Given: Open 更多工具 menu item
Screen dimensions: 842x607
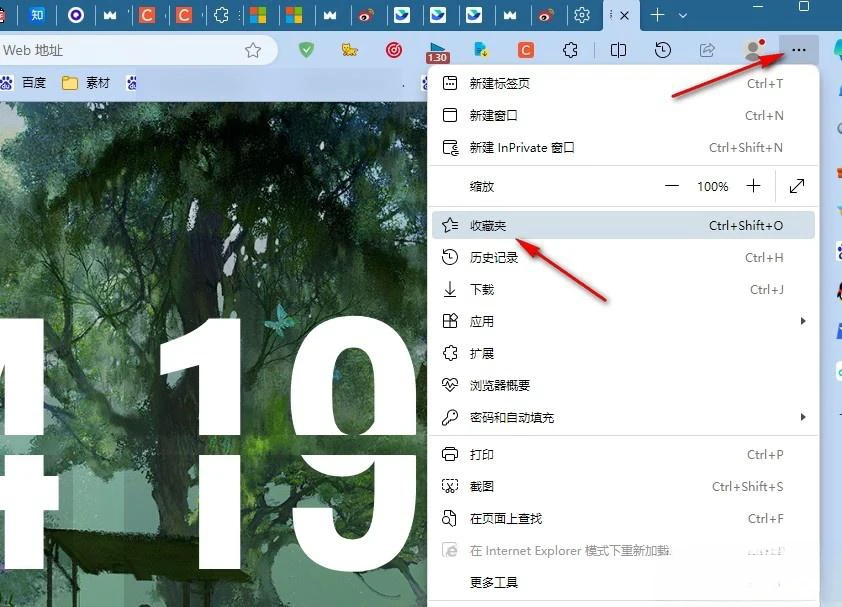Looking at the screenshot, I should [x=623, y=582].
